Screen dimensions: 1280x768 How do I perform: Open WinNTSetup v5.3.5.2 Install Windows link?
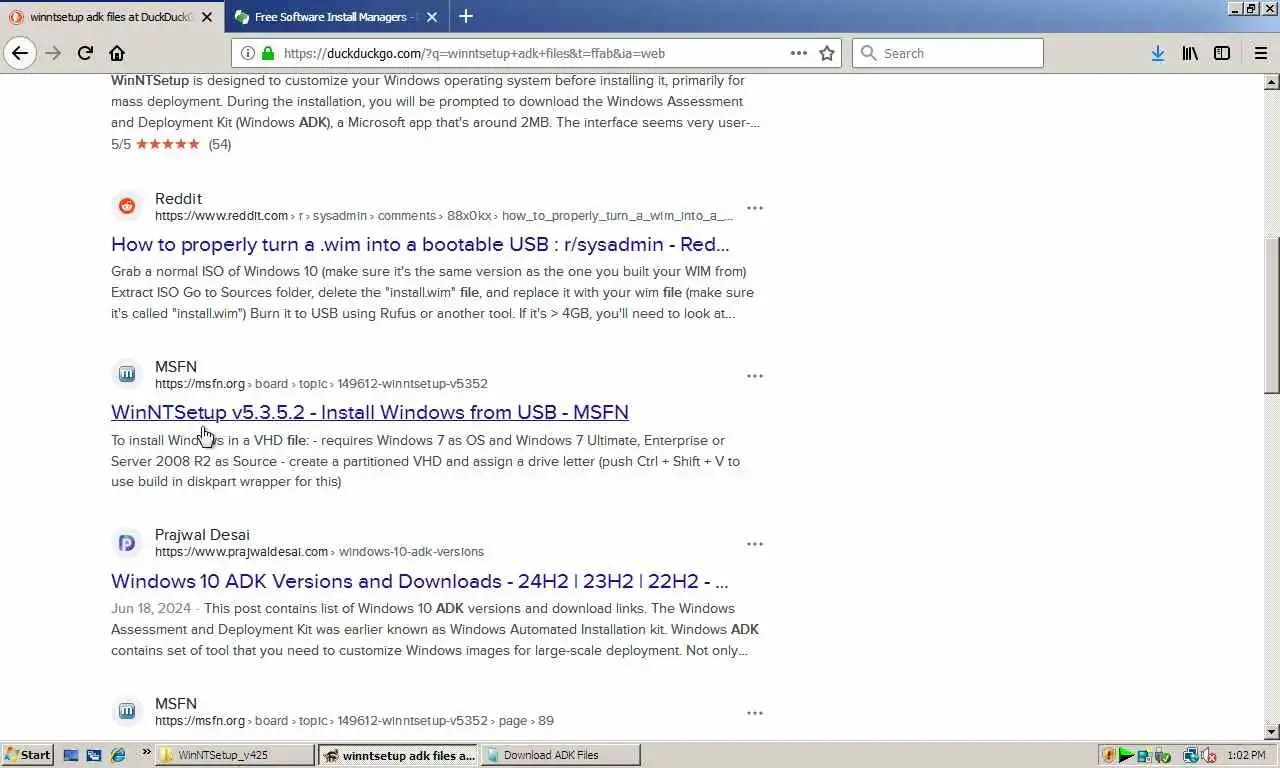[x=370, y=412]
